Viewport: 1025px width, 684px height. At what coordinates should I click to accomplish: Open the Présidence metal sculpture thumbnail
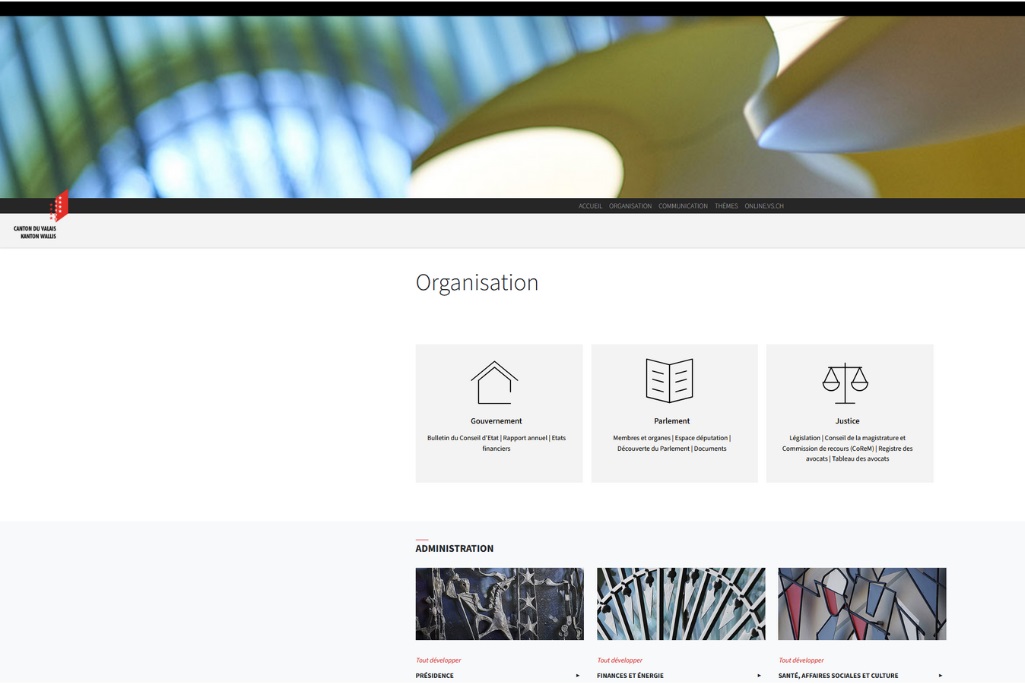point(499,604)
